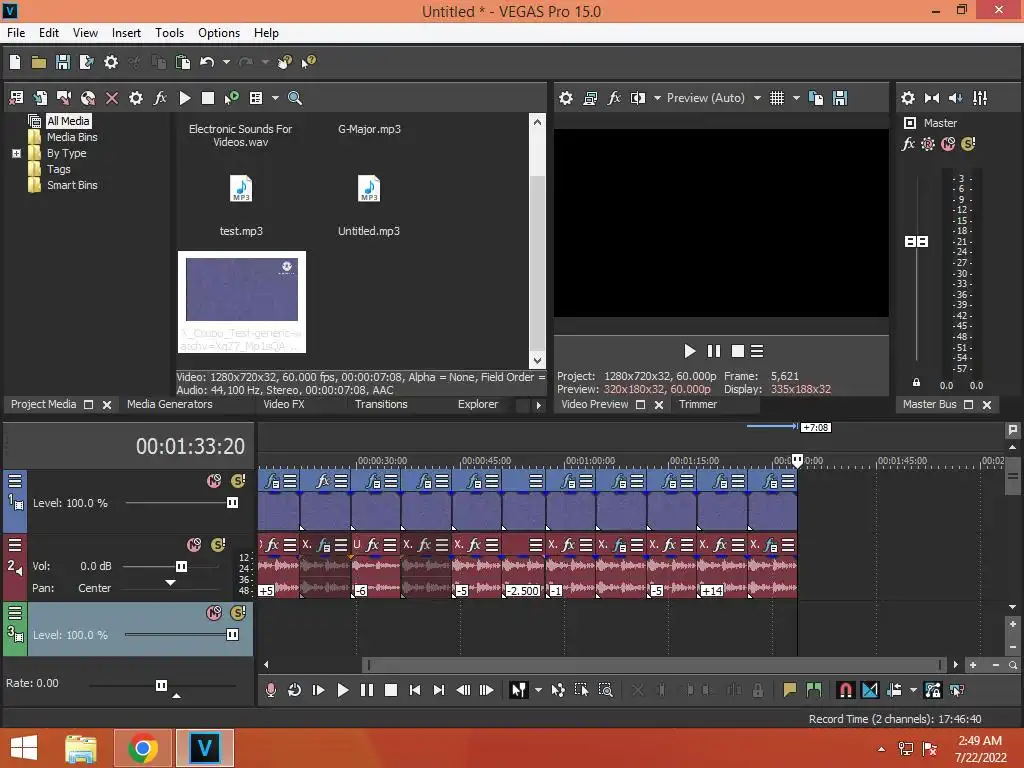Show more docked tabs with the arrow
The image size is (1024, 768).
click(539, 405)
